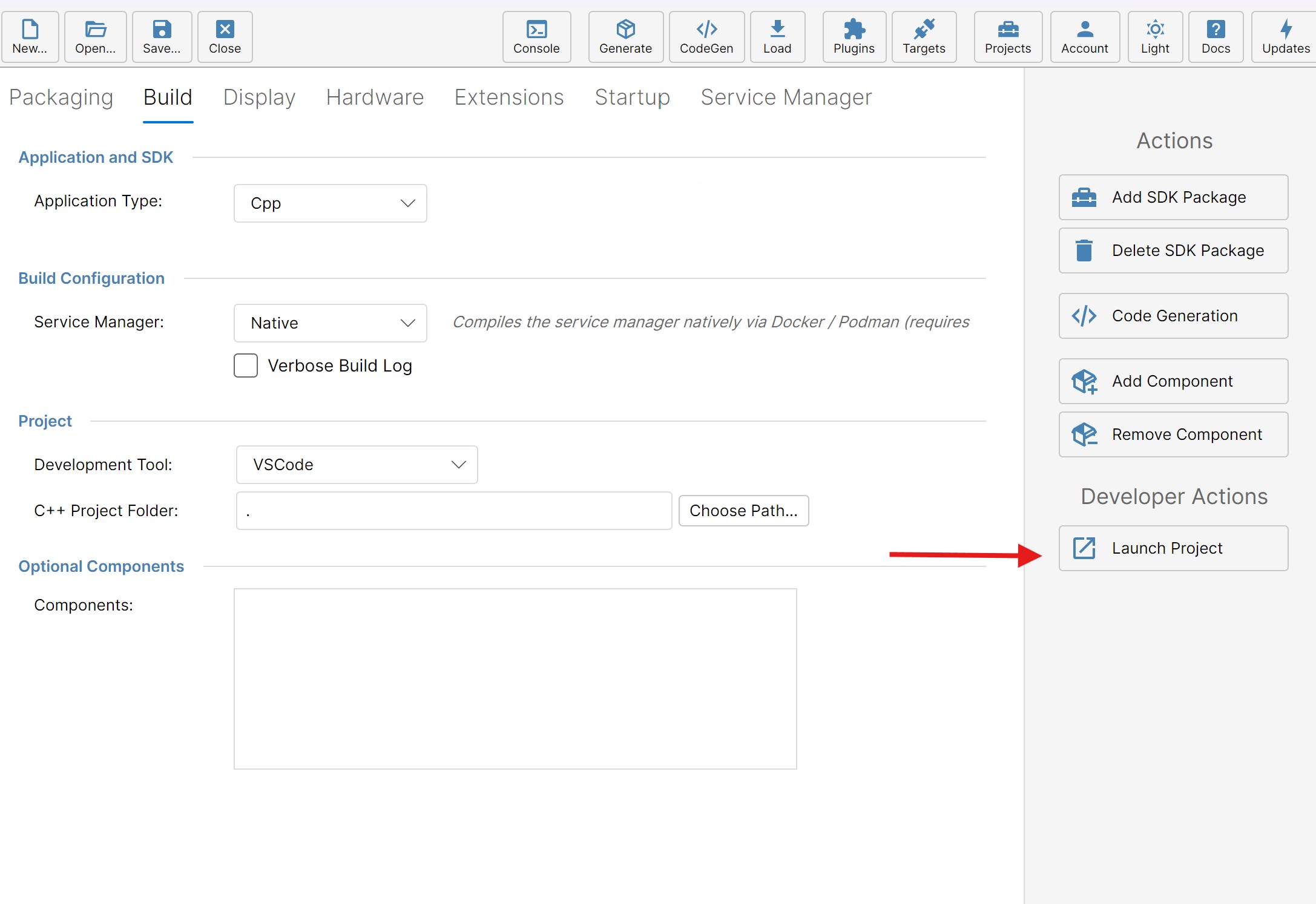Open Docs from the toolbar
Viewport: 1316px width, 904px height.
pyautogui.click(x=1216, y=37)
